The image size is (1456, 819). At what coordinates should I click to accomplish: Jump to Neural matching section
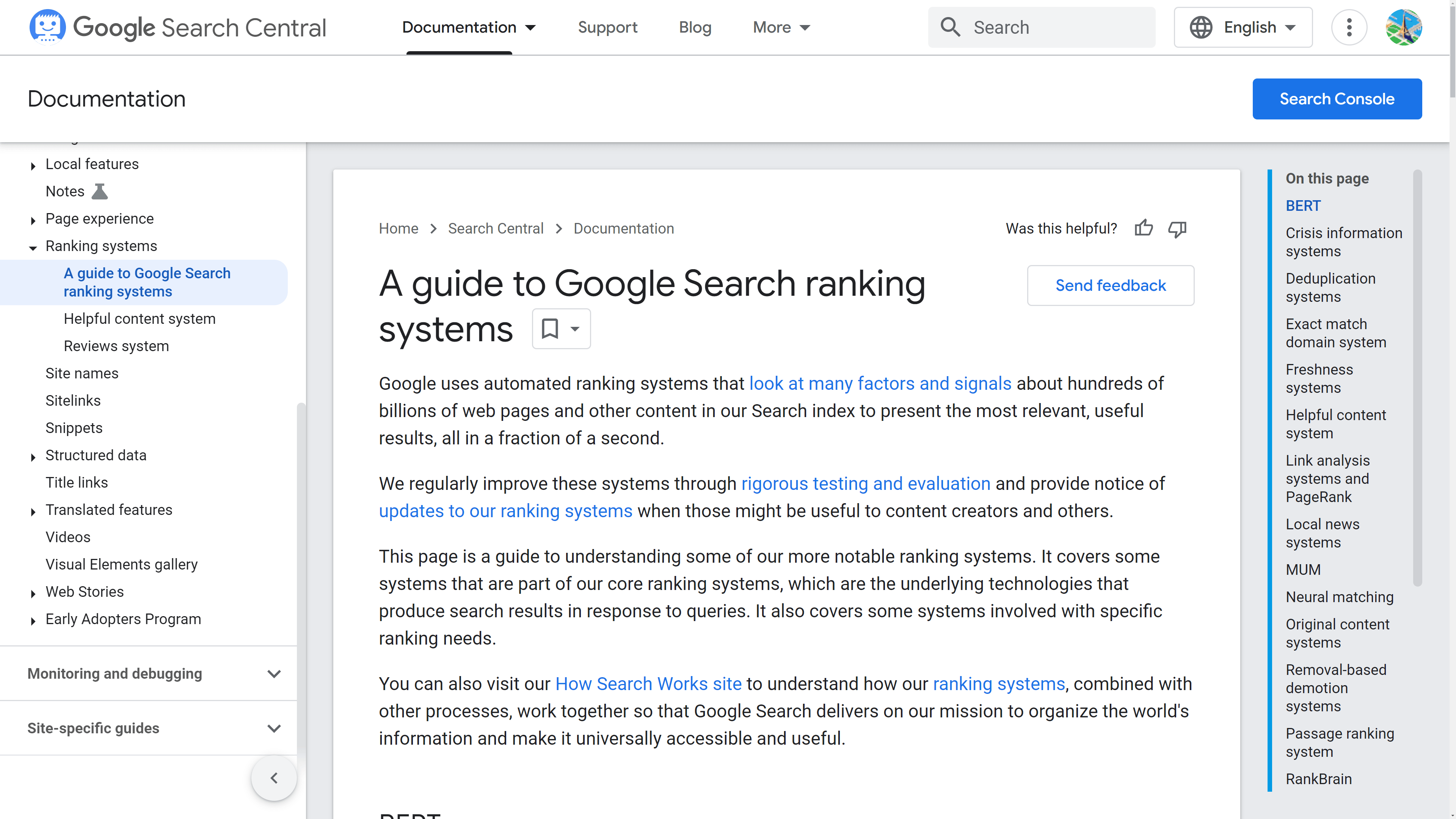pos(1340,597)
